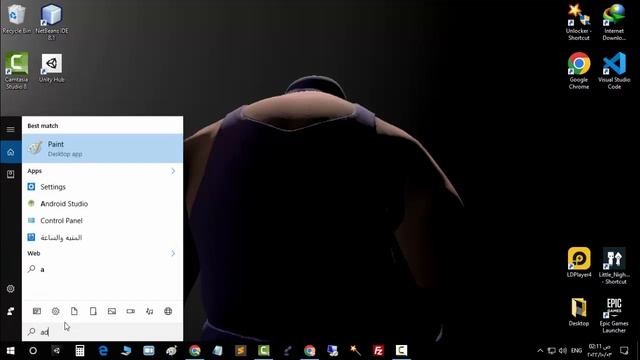640x360 pixels.
Task: Click the network icon in system tray
Action: 551,351
